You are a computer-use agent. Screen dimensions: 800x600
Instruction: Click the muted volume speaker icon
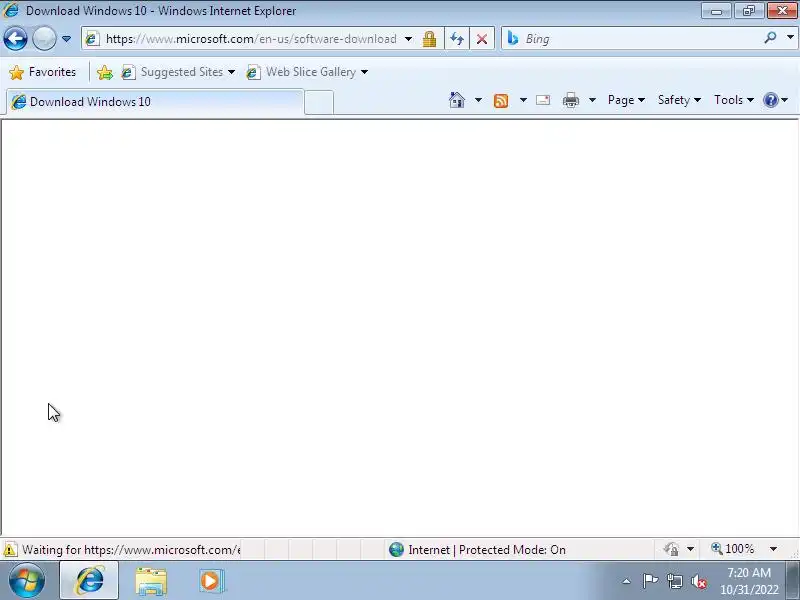tap(699, 581)
